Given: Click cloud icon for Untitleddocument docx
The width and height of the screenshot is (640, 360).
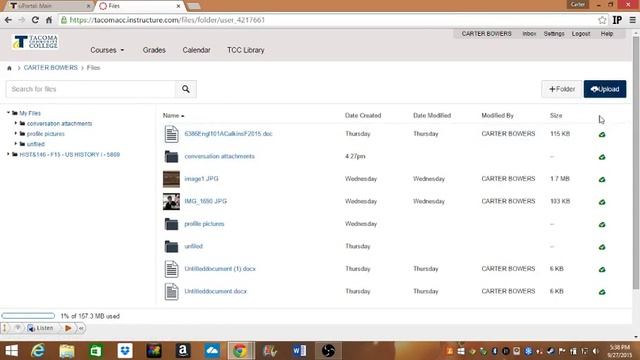Looking at the screenshot, I should 602,292.
